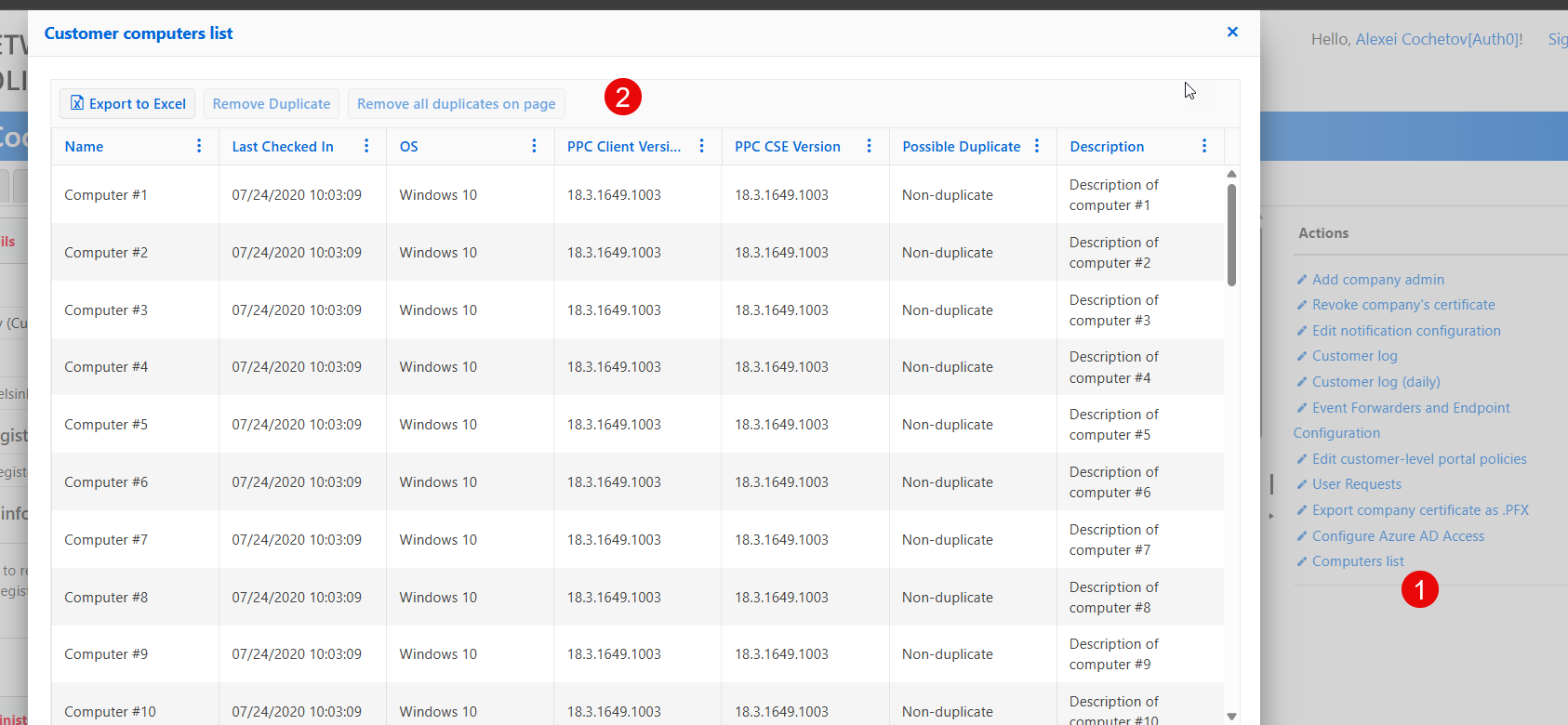This screenshot has width=1568, height=725.
Task: Open Last Checked In column menu
Action: click(x=366, y=146)
